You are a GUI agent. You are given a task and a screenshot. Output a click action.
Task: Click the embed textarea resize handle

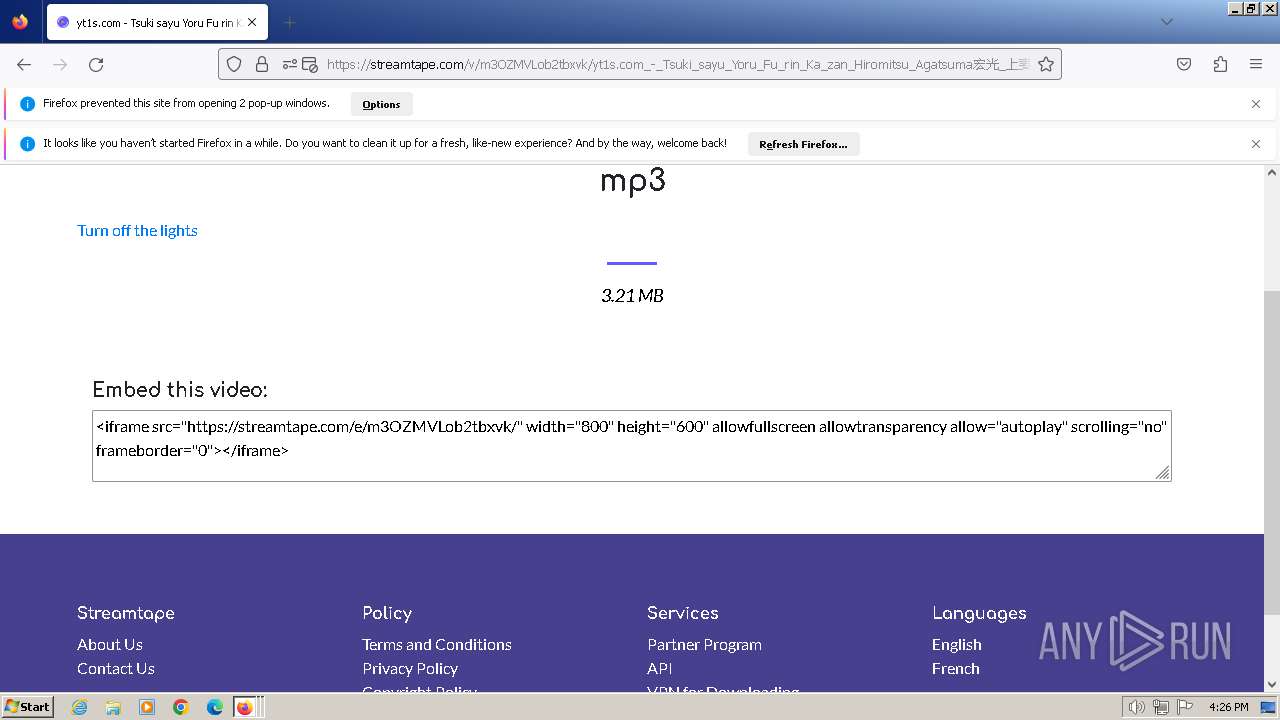[1163, 473]
